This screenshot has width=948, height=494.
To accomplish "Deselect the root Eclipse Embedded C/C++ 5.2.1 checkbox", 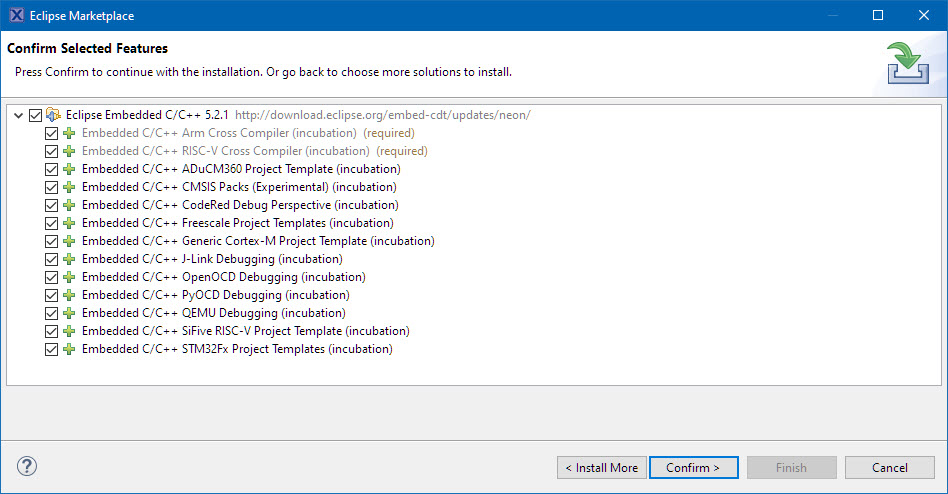I will click(36, 115).
